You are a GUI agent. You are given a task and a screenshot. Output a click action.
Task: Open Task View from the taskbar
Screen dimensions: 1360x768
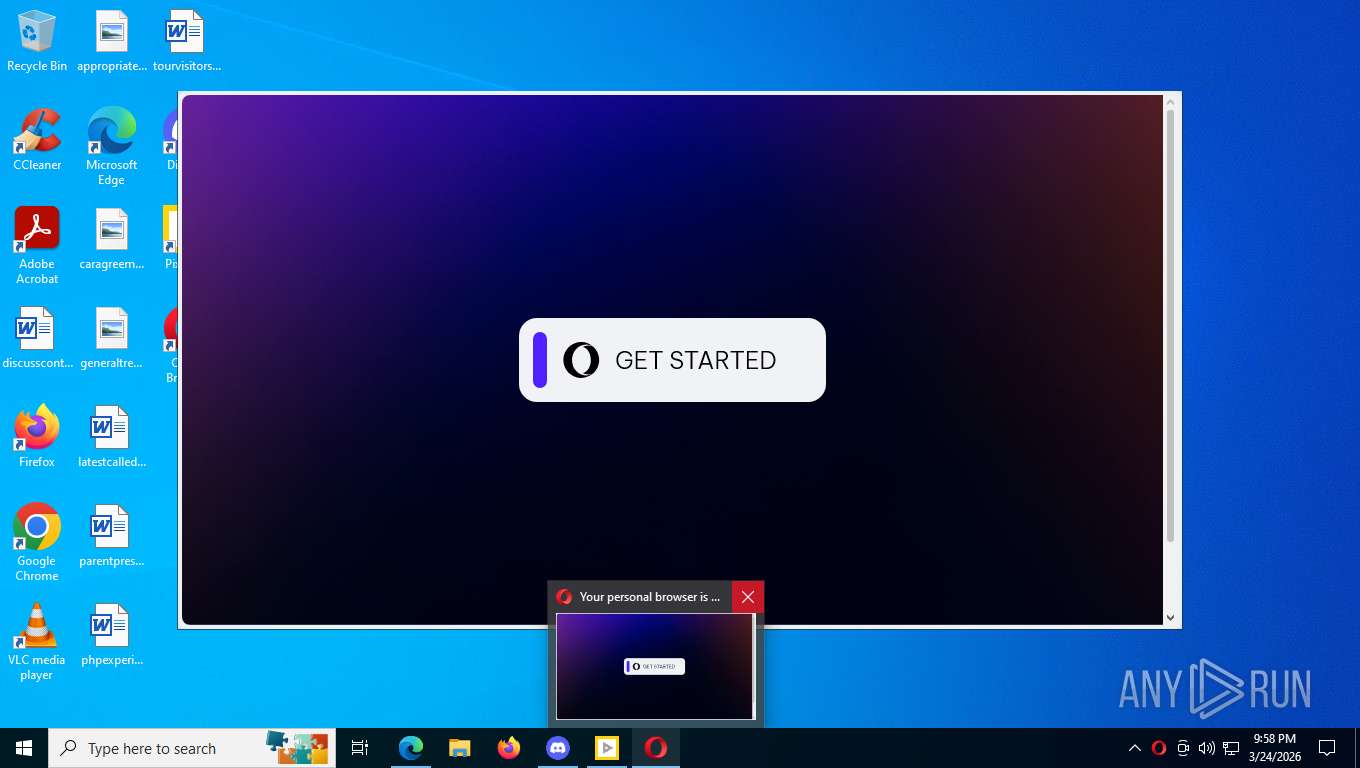click(360, 748)
